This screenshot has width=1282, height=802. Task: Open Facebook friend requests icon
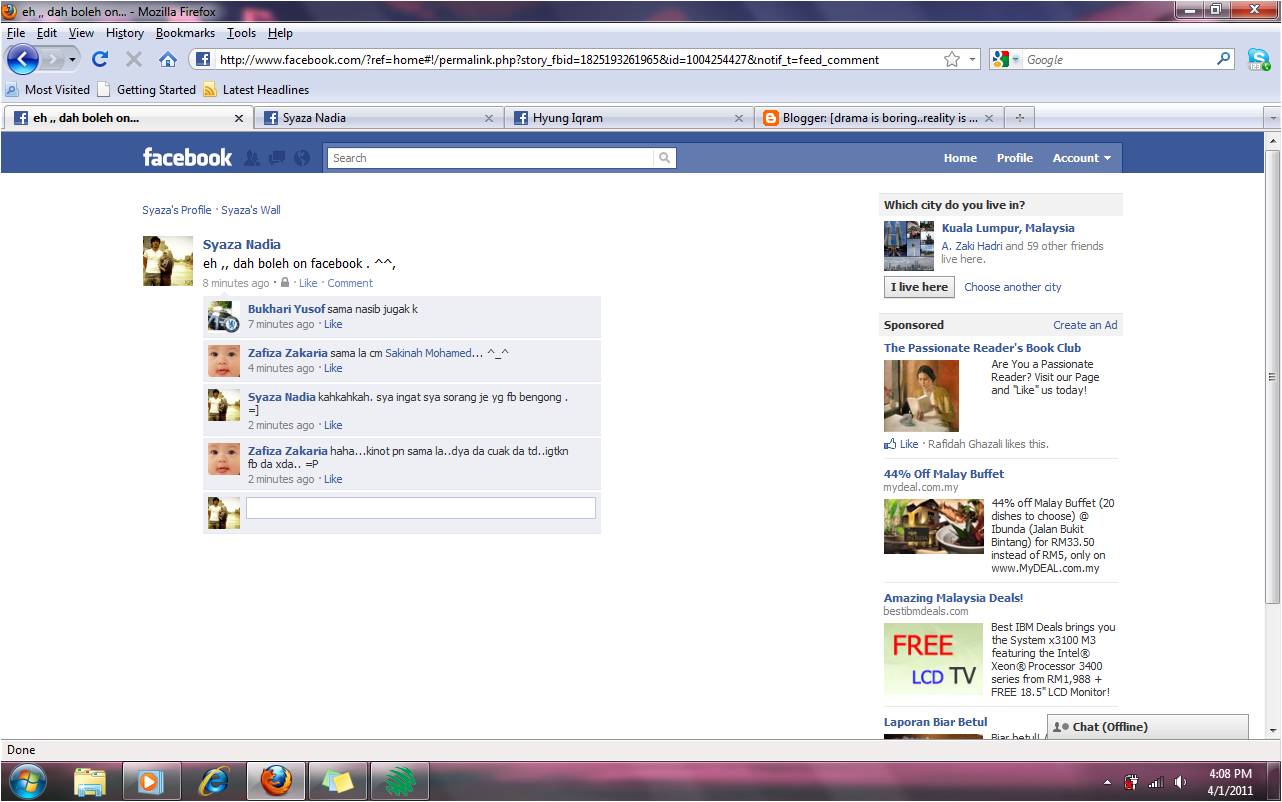point(252,158)
